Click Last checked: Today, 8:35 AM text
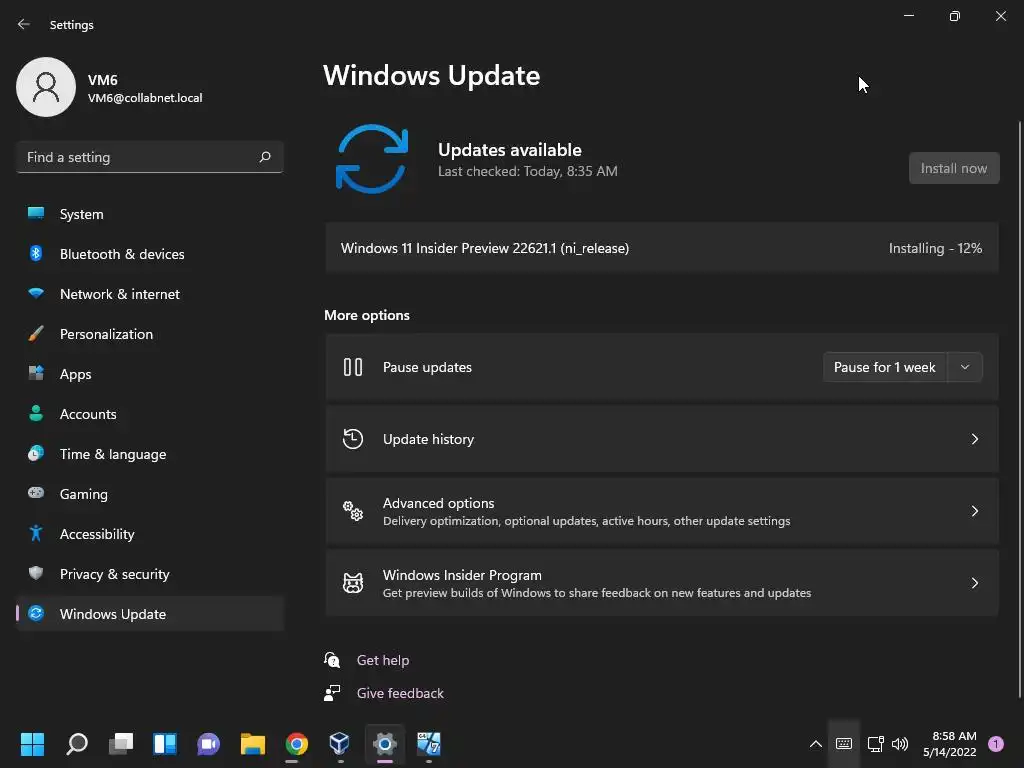The image size is (1024, 768). tap(528, 171)
